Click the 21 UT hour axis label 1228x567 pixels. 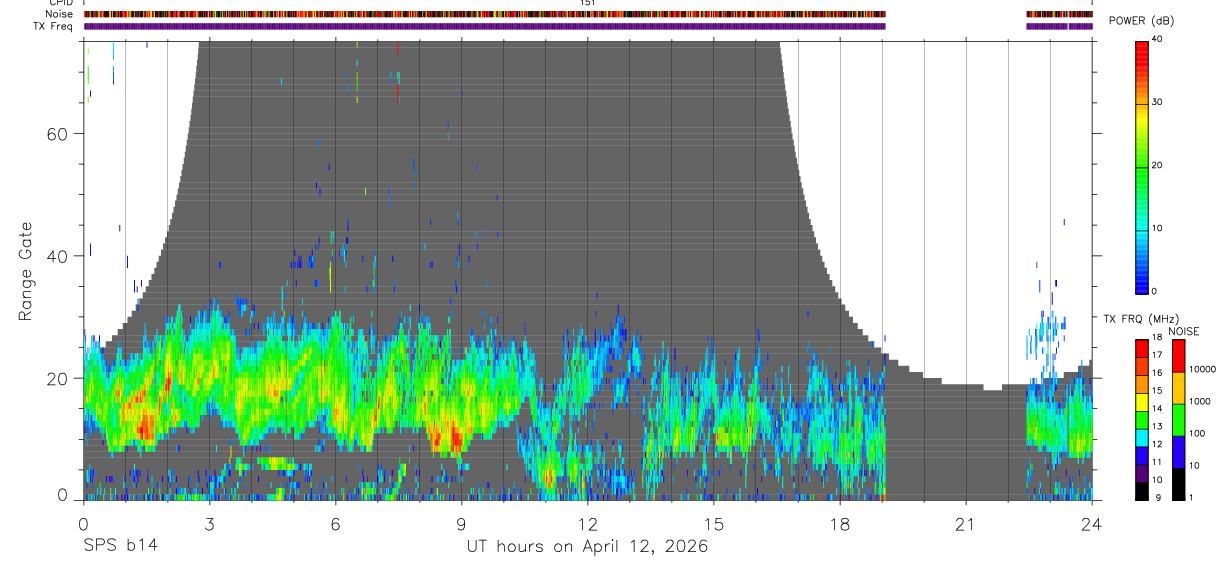(966, 524)
